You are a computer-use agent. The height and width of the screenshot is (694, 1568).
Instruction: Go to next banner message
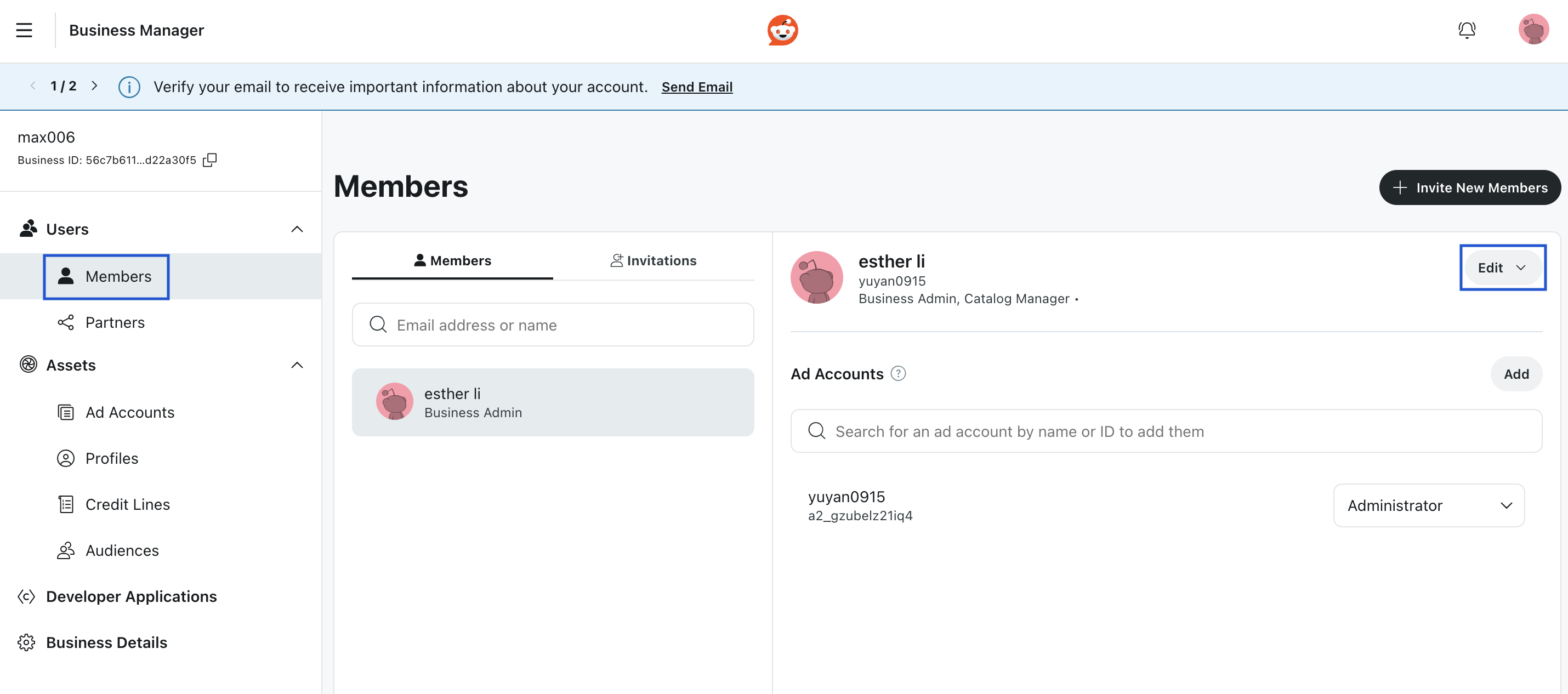coord(94,86)
